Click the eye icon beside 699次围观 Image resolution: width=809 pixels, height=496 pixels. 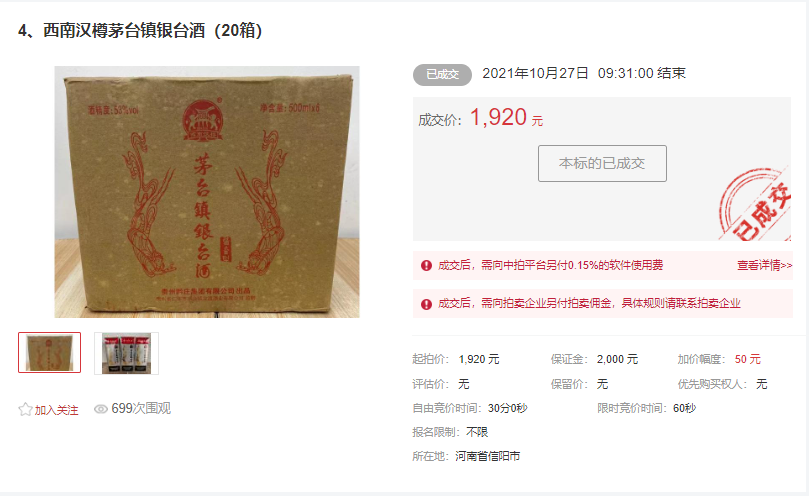point(101,409)
